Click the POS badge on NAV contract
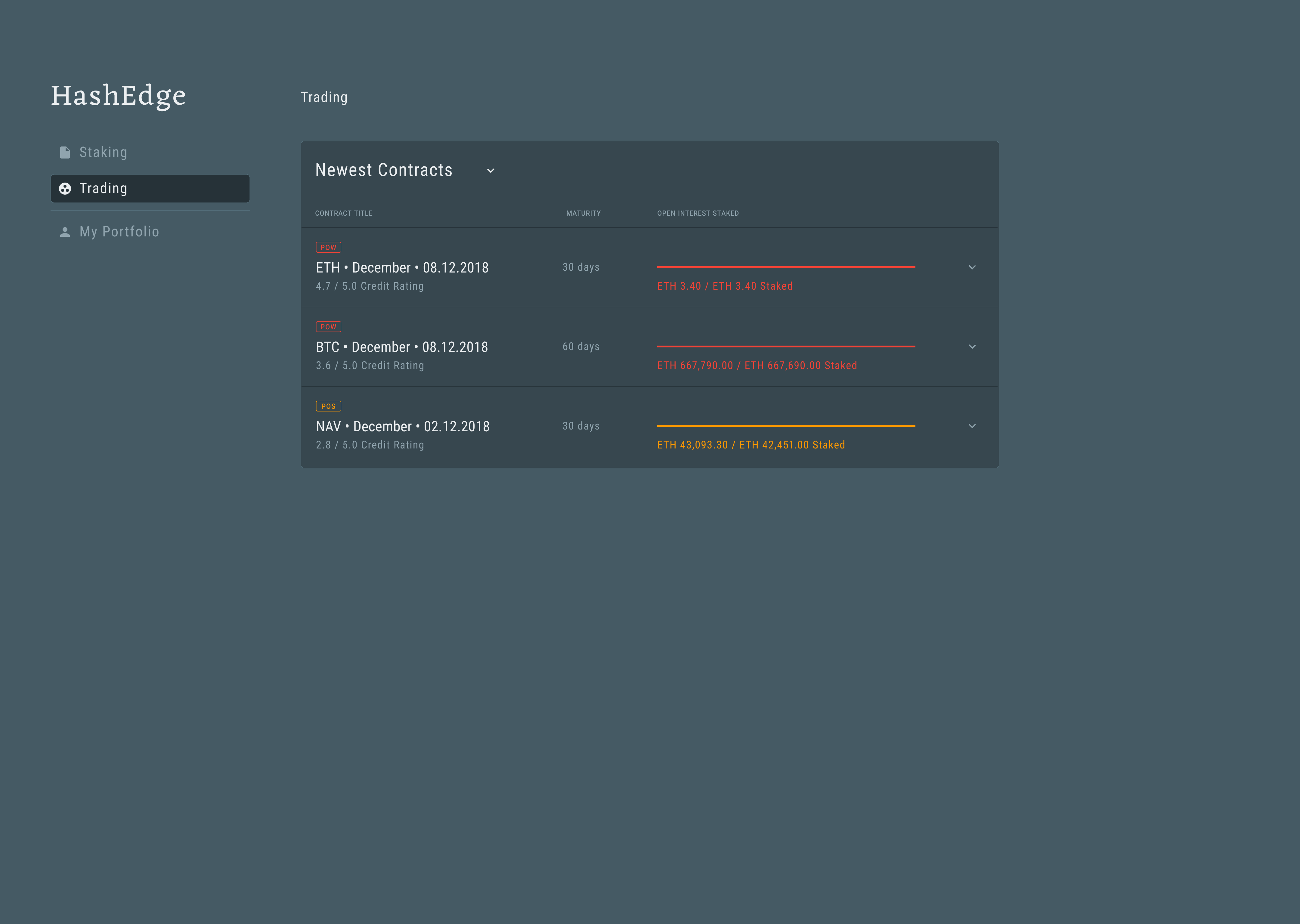Viewport: 1300px width, 924px height. 328,406
